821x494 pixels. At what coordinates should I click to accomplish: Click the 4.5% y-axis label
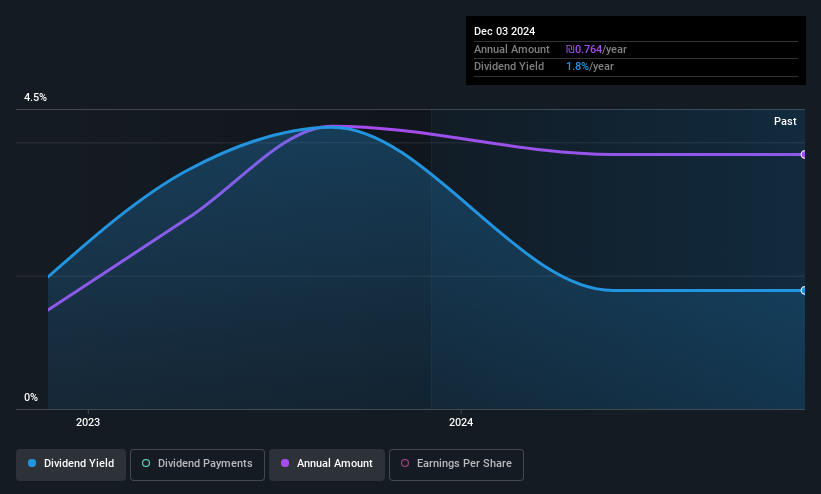(x=35, y=97)
